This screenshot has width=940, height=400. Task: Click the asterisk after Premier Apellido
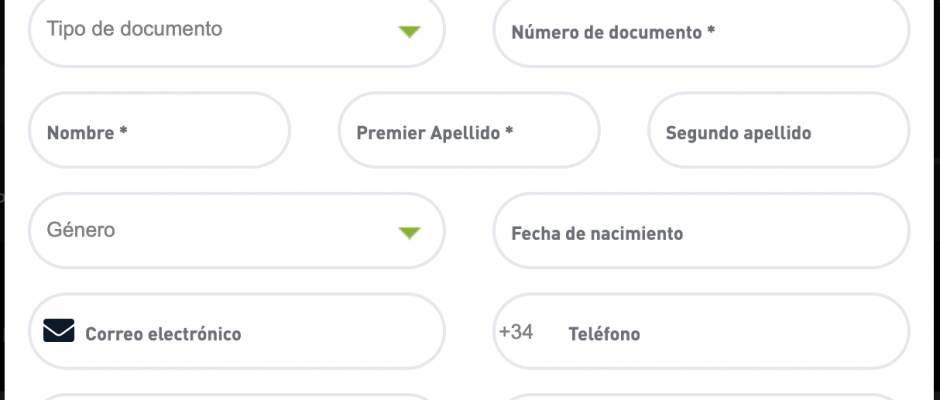[509, 130]
